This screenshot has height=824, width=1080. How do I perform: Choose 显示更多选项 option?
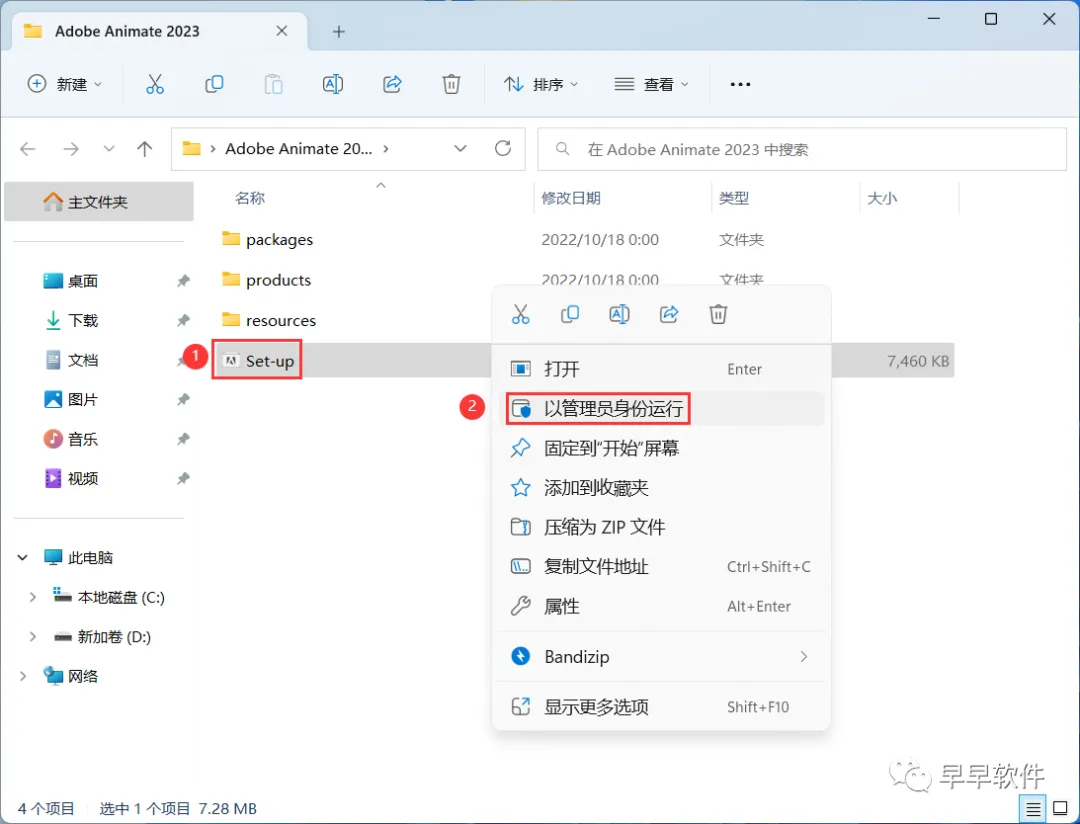(x=661, y=707)
